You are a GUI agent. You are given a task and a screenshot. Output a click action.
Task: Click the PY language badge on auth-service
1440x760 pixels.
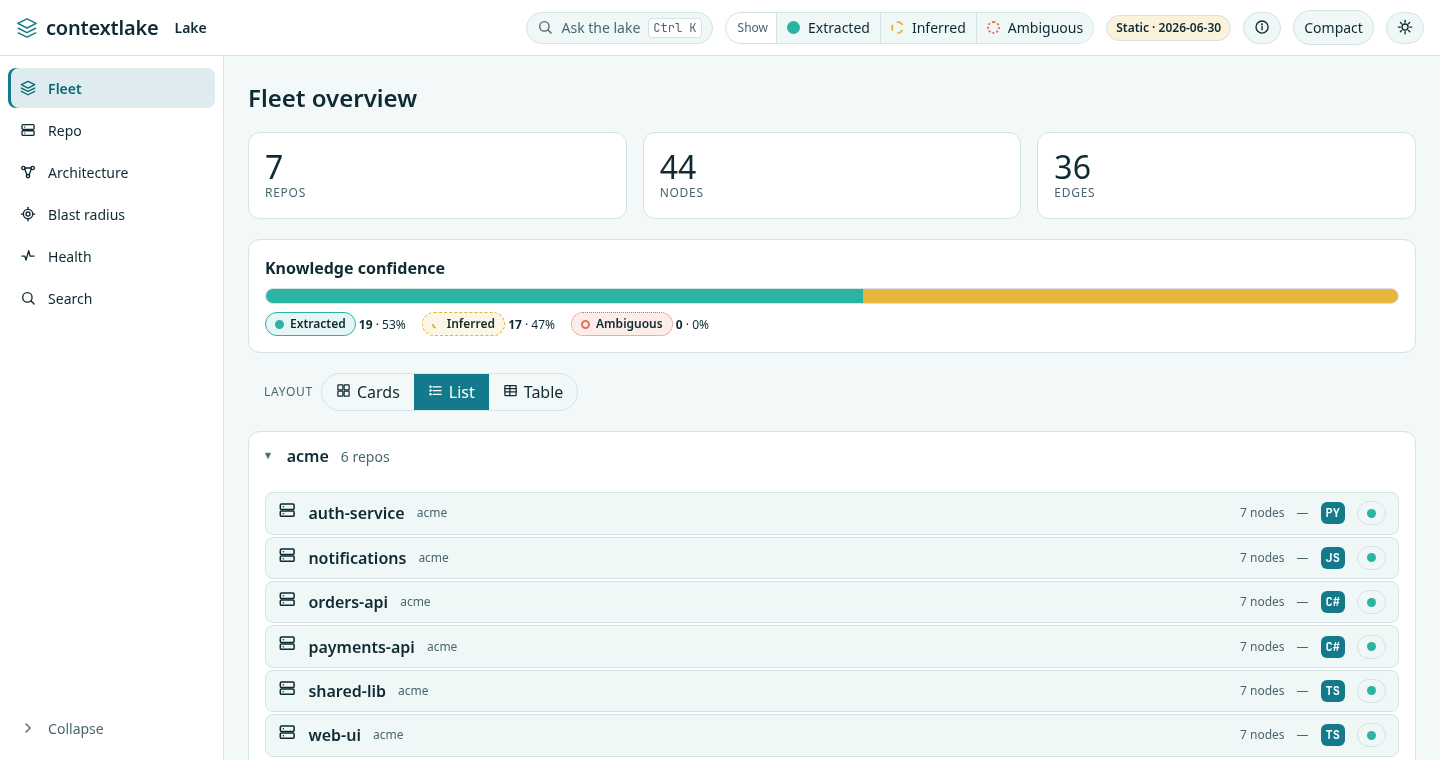click(x=1332, y=513)
